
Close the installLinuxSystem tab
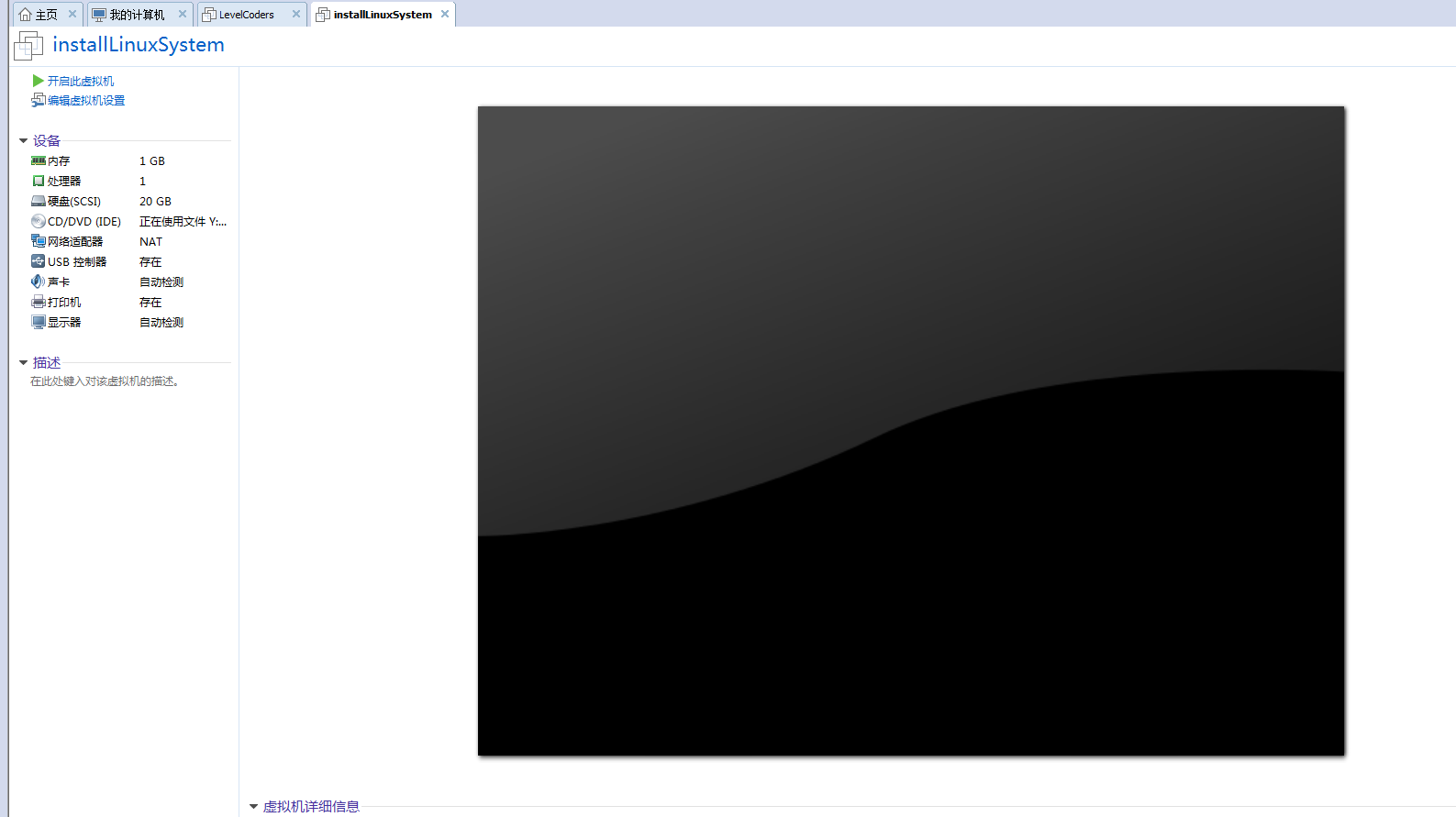coord(445,14)
